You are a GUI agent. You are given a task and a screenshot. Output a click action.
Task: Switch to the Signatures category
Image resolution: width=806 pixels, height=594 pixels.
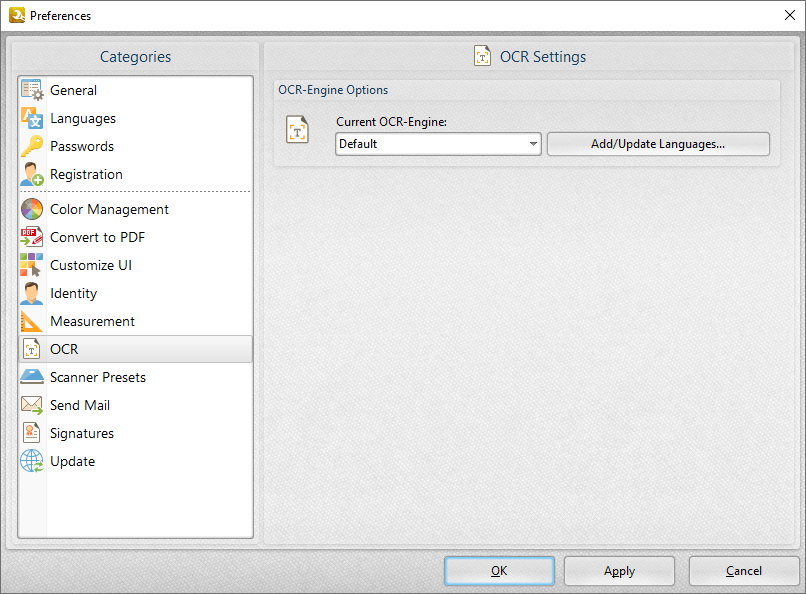82,433
